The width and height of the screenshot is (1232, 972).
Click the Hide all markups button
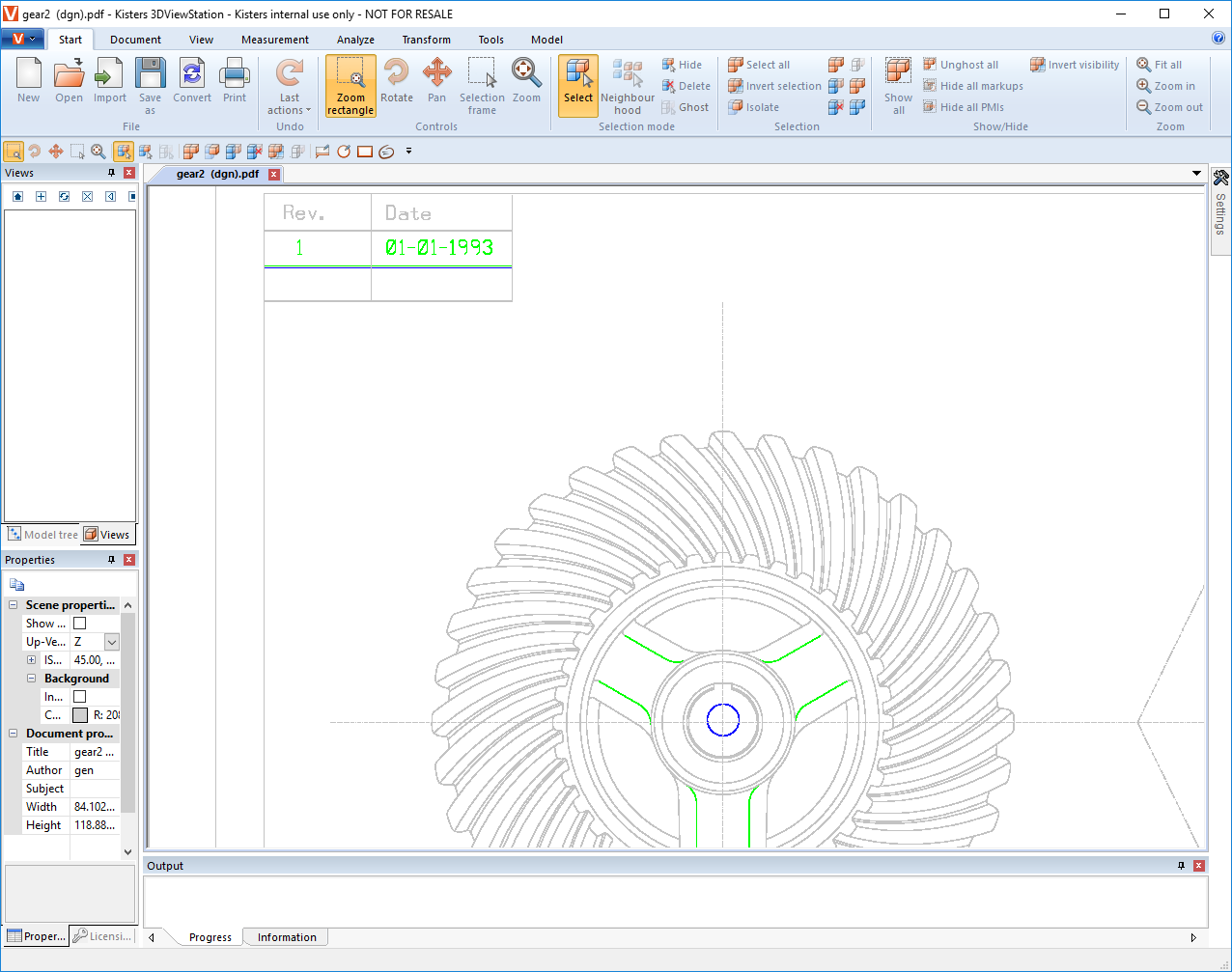[972, 86]
